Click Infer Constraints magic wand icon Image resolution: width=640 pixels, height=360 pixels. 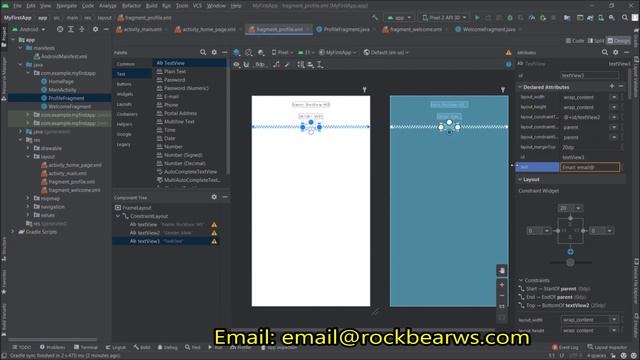[287, 64]
